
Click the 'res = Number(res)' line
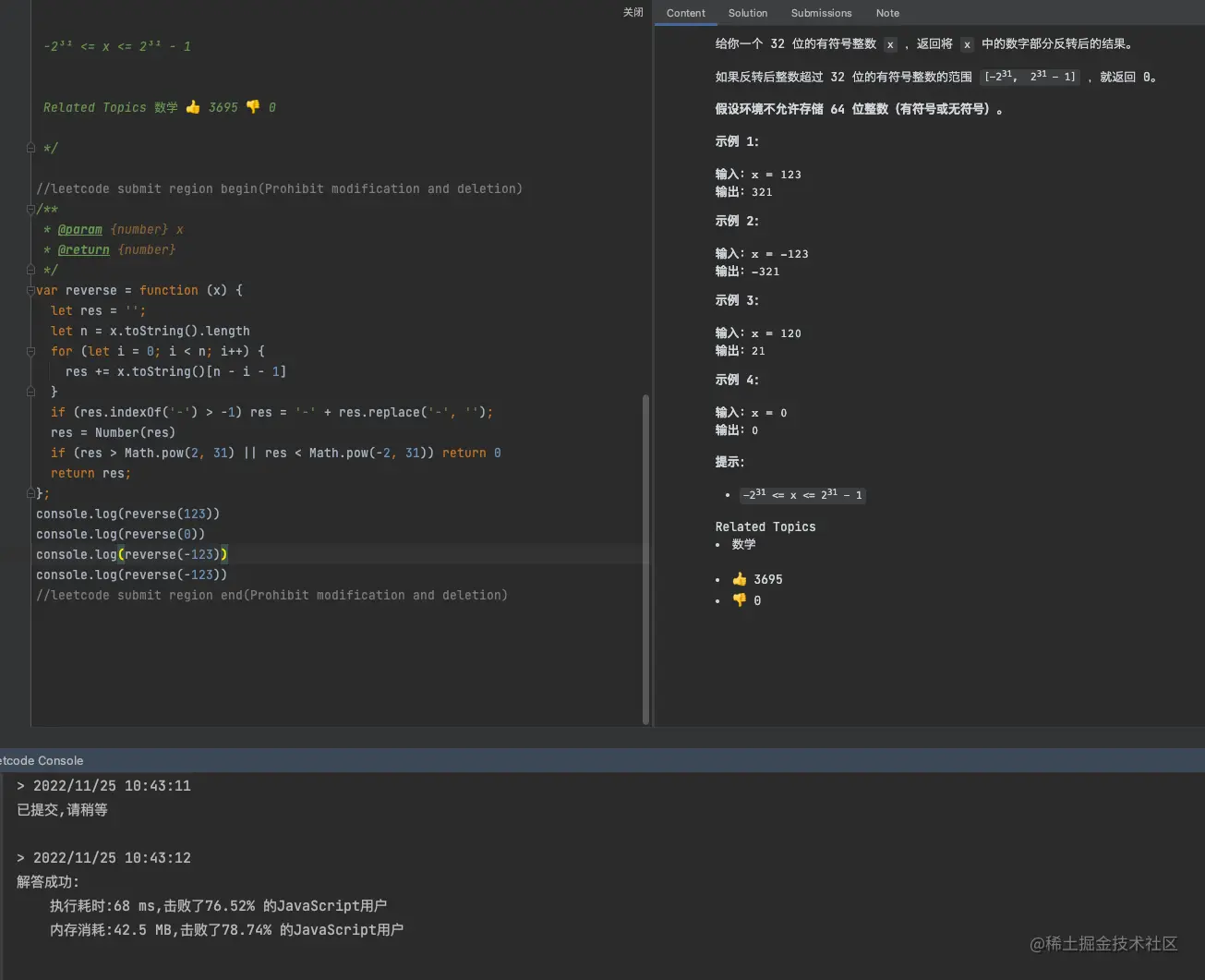tap(113, 432)
